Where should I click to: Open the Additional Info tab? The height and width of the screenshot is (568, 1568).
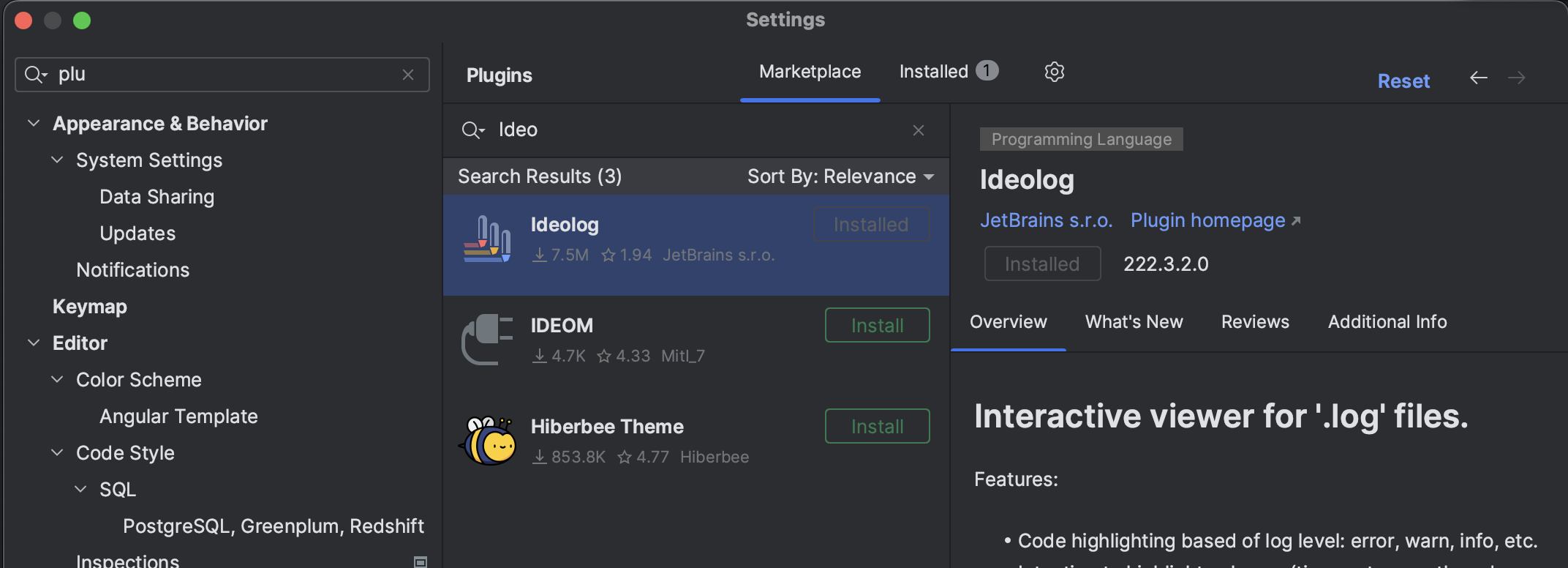coord(1387,322)
